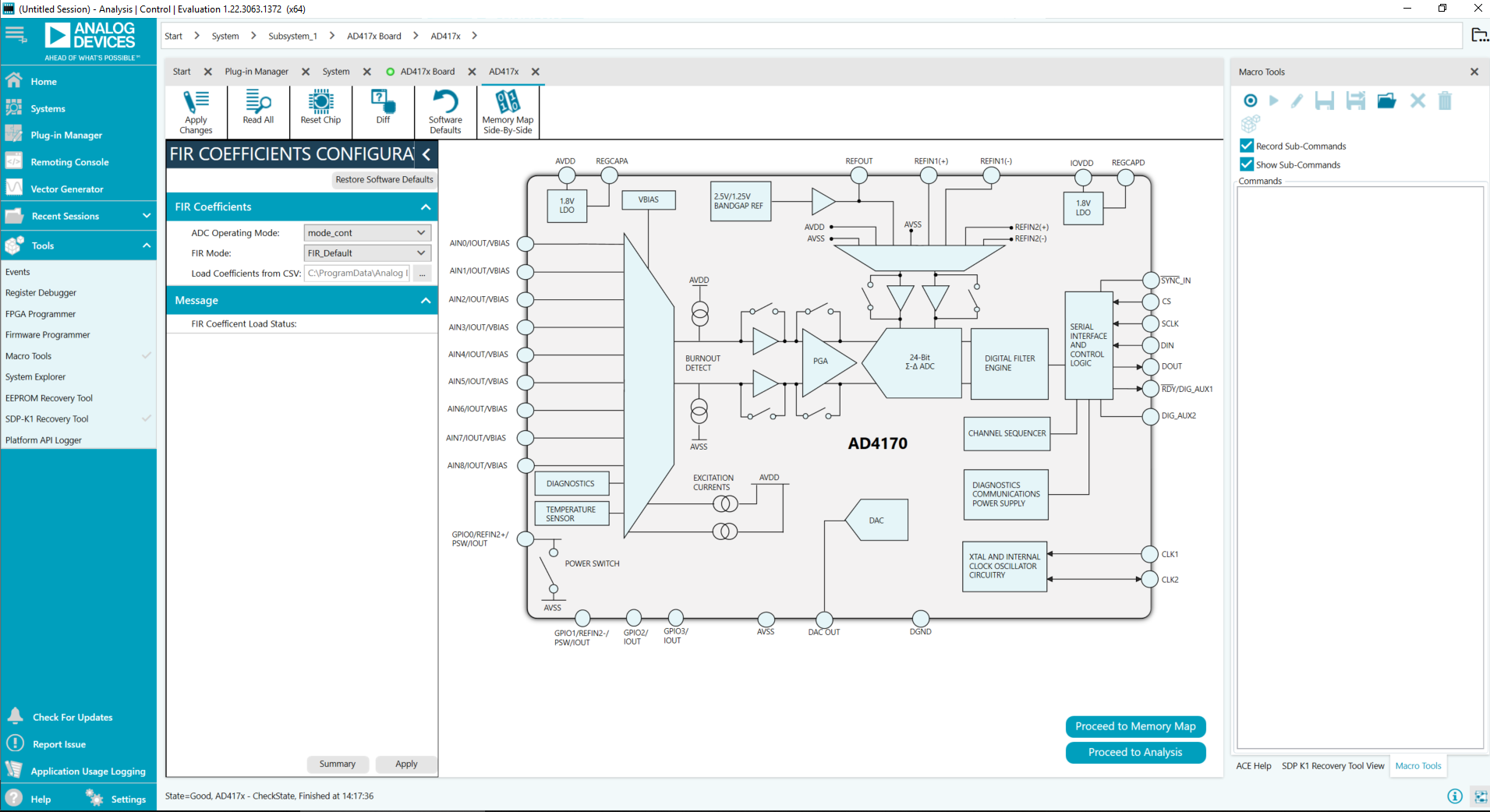
Task: Click Restore Software Defaults button
Action: point(384,179)
